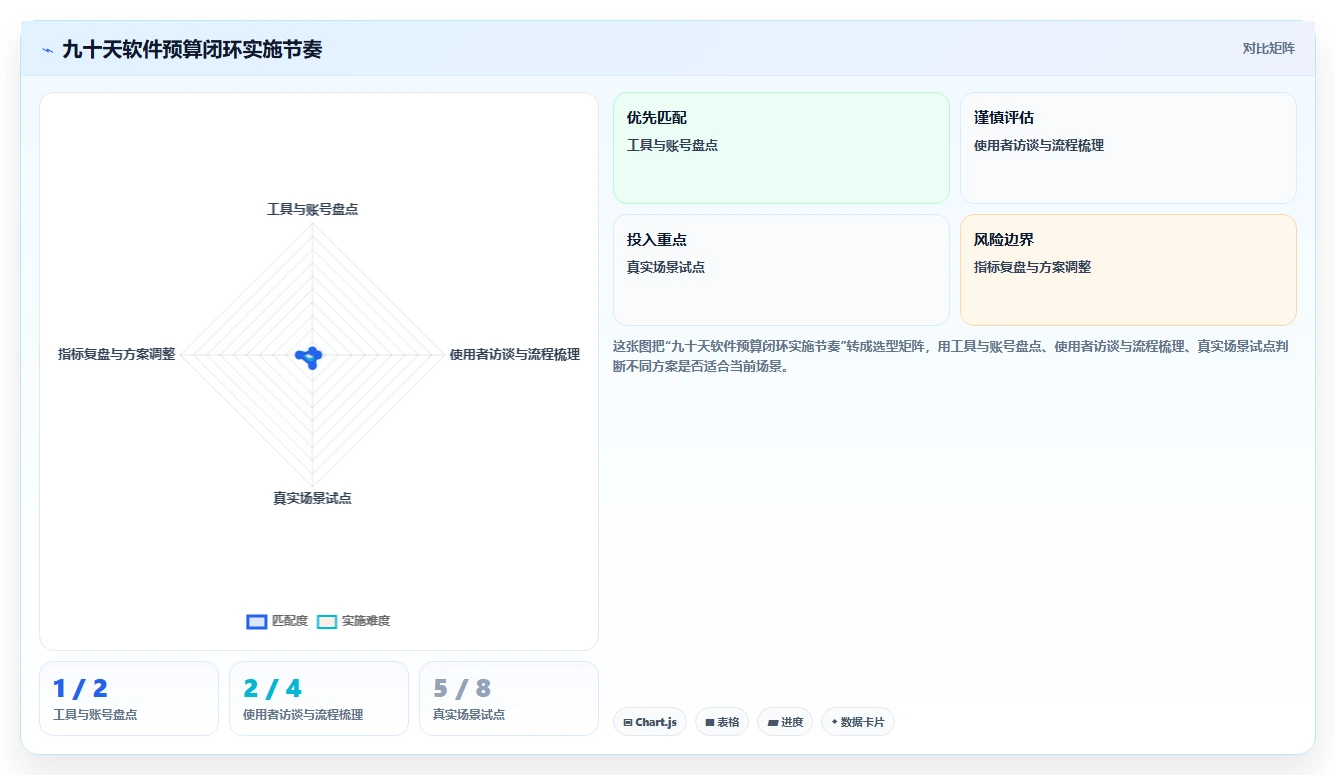Click 使用者访谈与流程梳理 text in 谨慎评估 card
This screenshot has height=775, width=1336.
[1039, 145]
